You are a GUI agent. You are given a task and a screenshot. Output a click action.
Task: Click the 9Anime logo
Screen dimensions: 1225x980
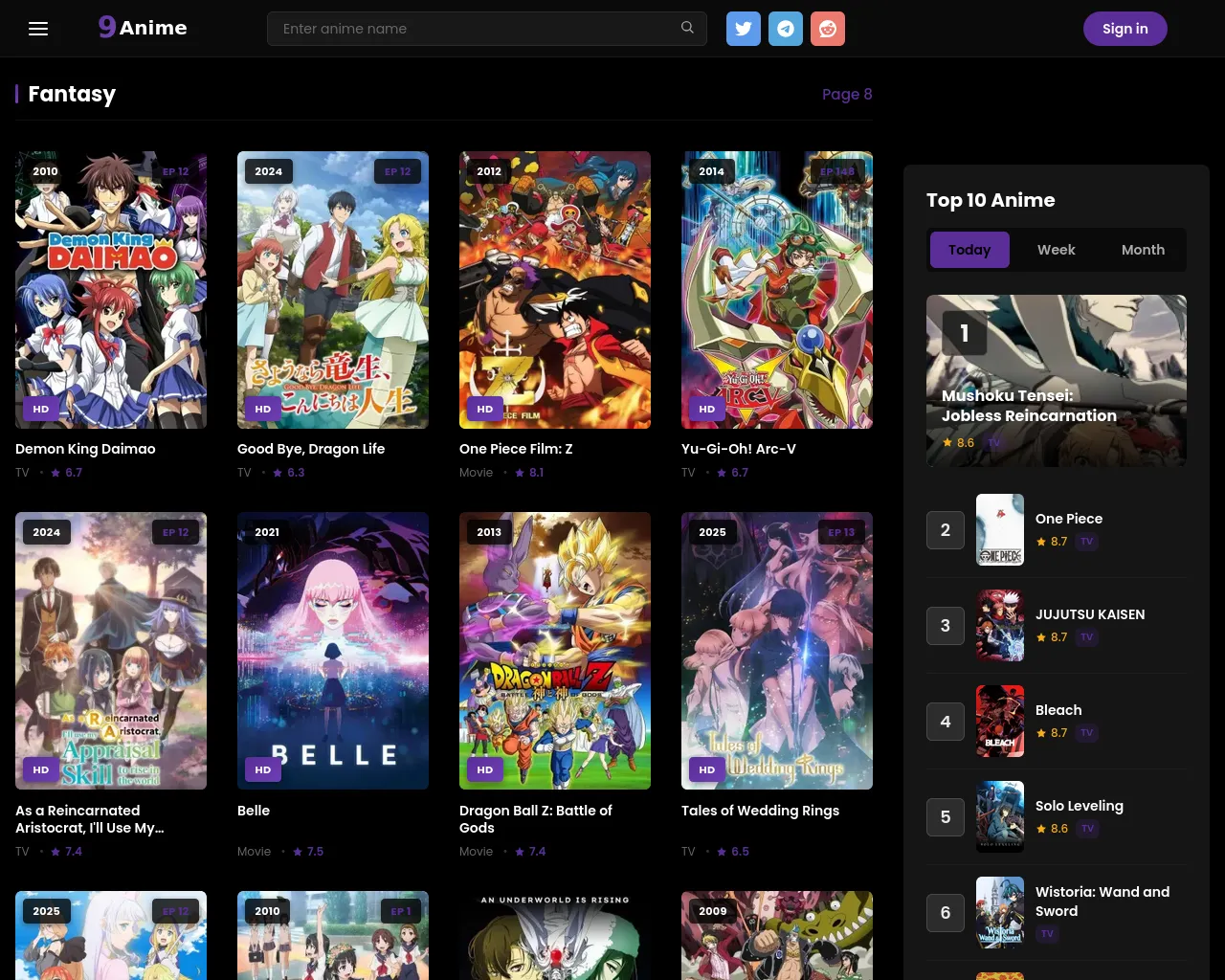(143, 27)
